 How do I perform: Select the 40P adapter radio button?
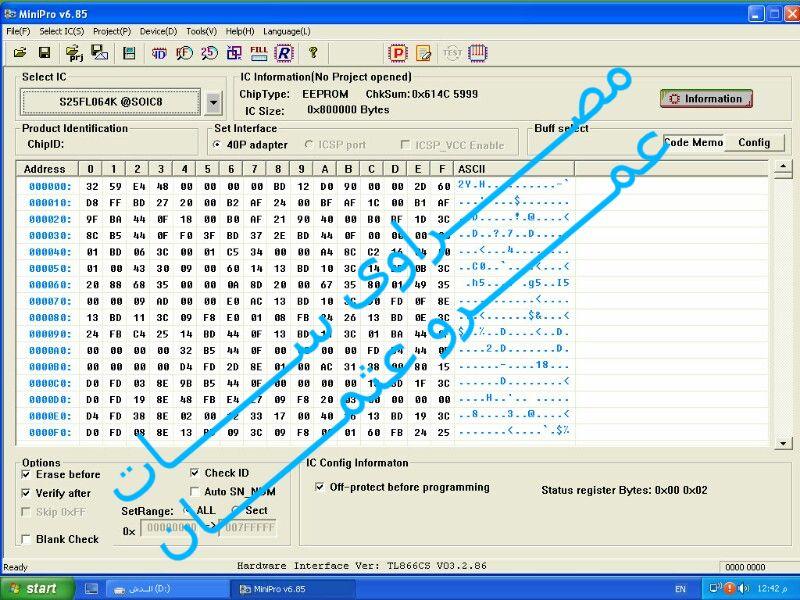click(x=217, y=145)
